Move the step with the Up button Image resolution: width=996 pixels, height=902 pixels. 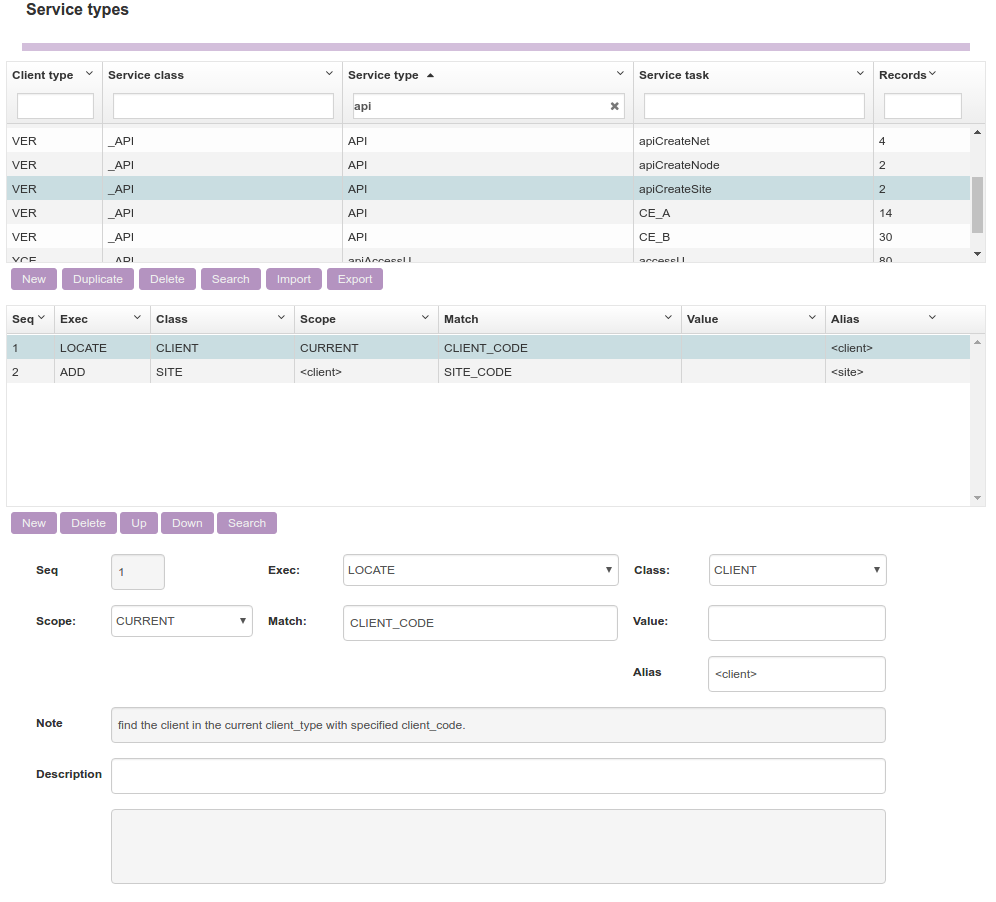point(139,523)
